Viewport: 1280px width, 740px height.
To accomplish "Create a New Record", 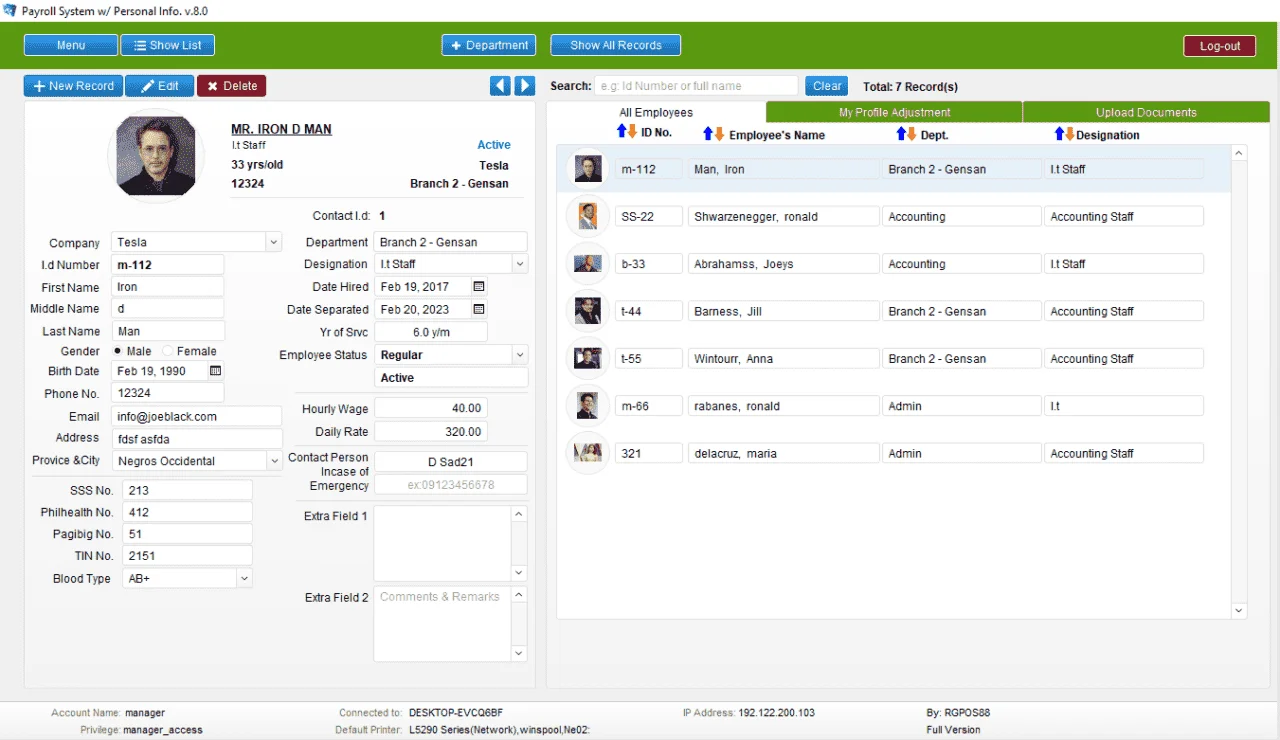I will tap(73, 86).
